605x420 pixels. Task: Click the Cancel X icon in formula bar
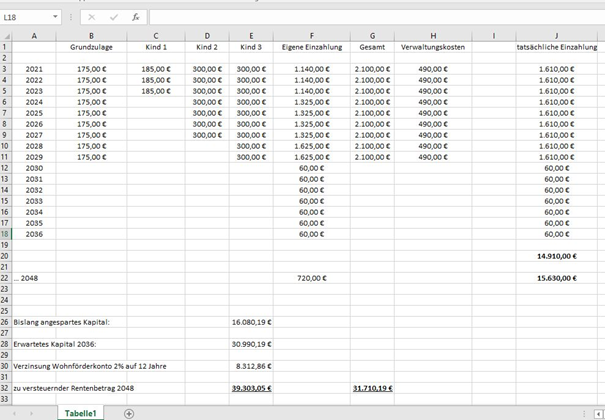tap(91, 17)
